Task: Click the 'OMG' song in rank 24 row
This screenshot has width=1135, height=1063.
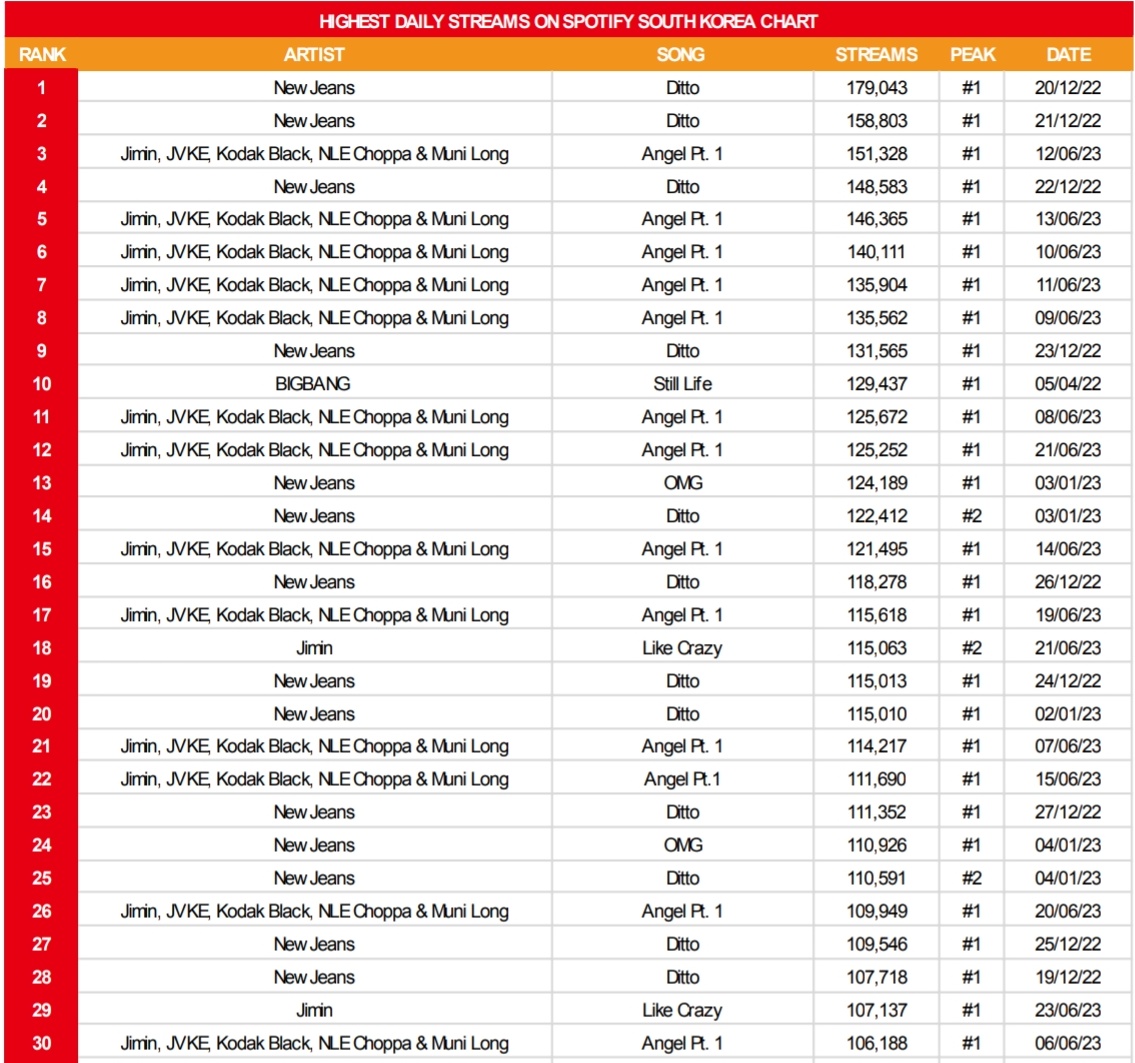Action: (683, 845)
